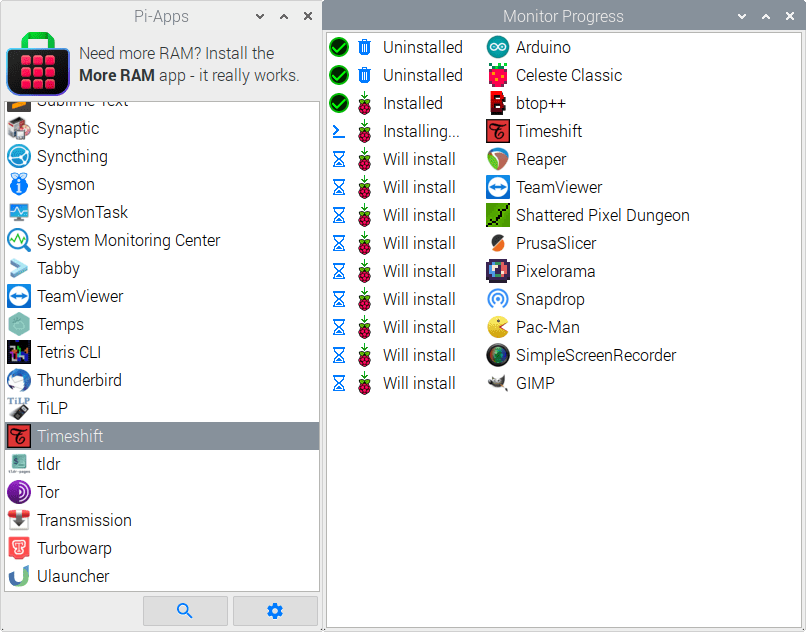
Task: Open Monitor Progress window menu dropdown arrow
Action: click(x=742, y=16)
